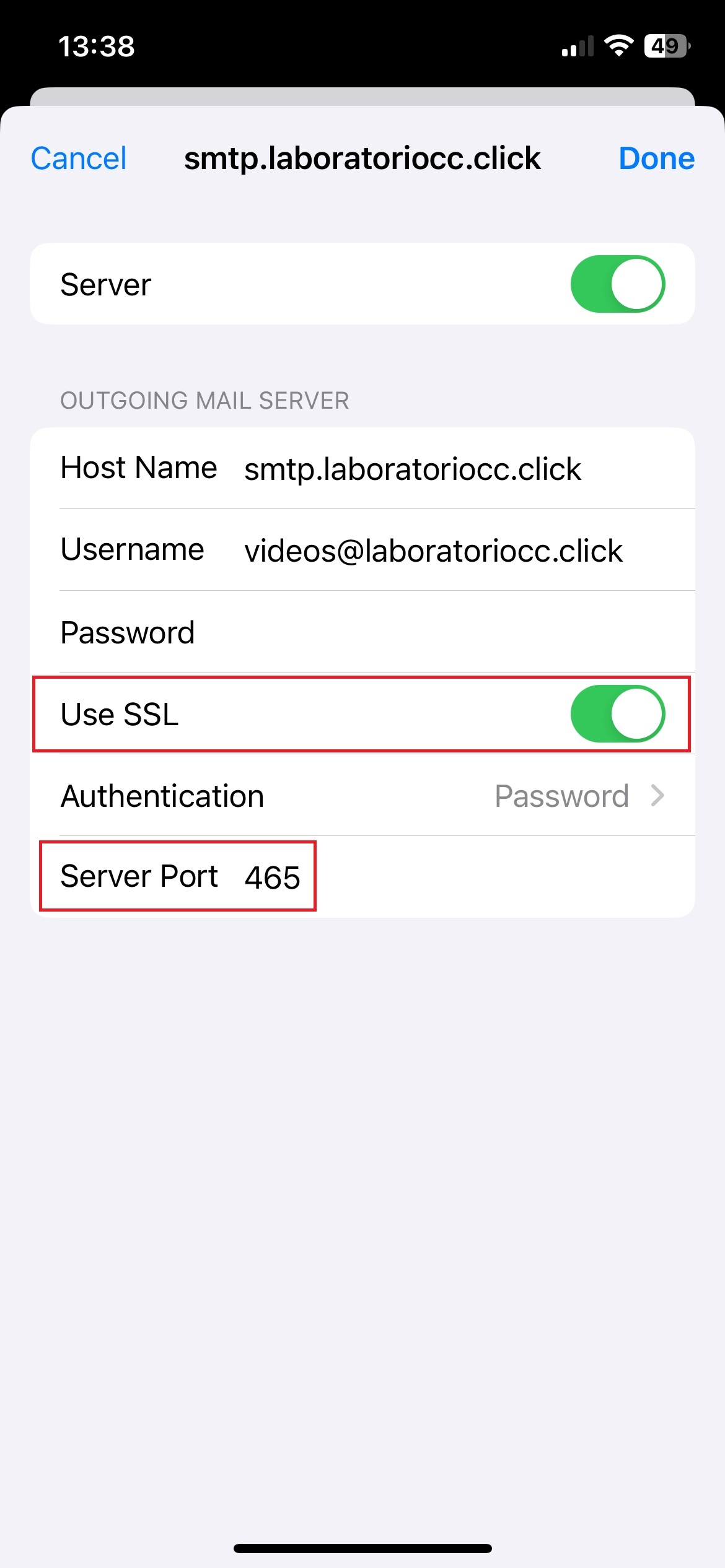This screenshot has height=1568, width=725.
Task: Tap Done to save settings
Action: pos(657,159)
